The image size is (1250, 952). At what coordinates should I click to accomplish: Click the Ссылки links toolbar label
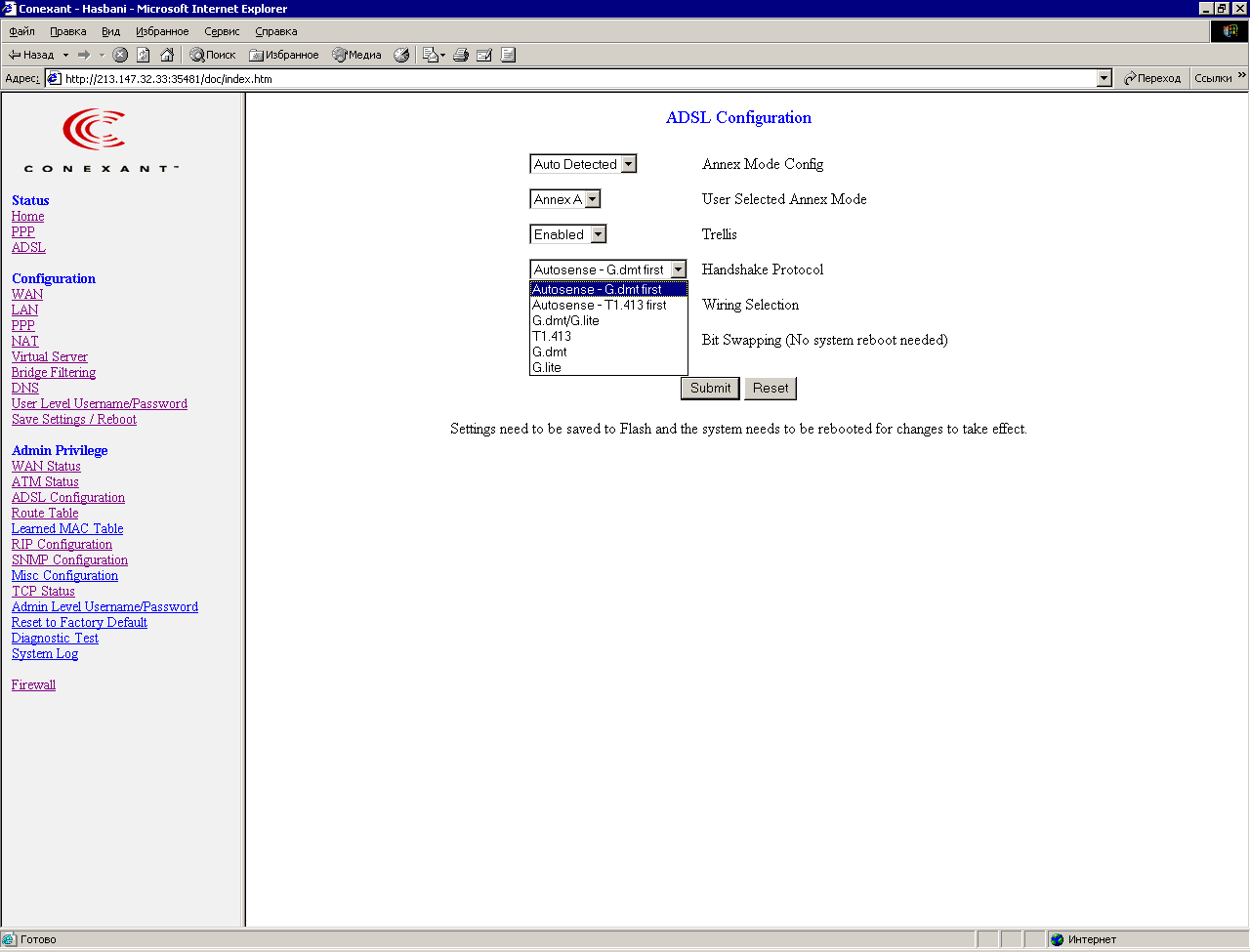coord(1213,78)
